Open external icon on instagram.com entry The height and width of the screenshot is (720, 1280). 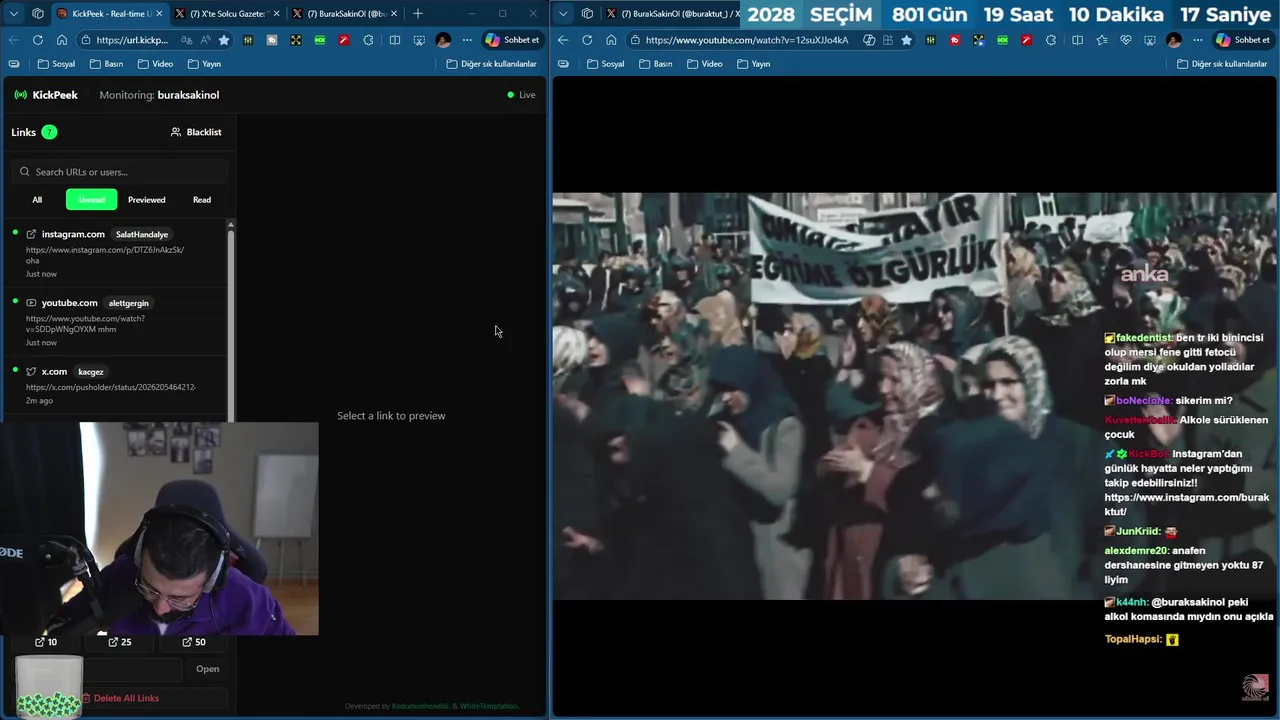click(x=31, y=234)
